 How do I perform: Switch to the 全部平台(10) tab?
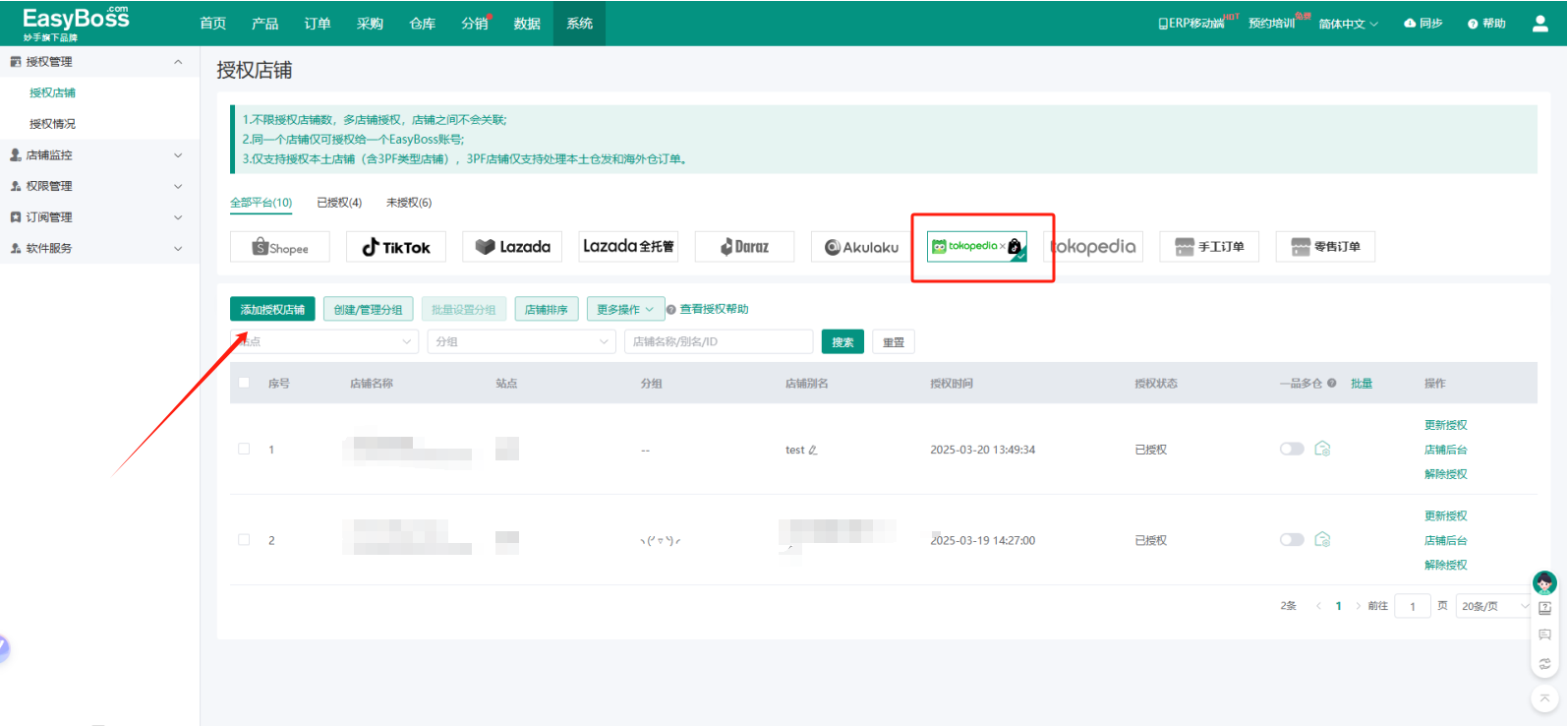[x=261, y=203]
